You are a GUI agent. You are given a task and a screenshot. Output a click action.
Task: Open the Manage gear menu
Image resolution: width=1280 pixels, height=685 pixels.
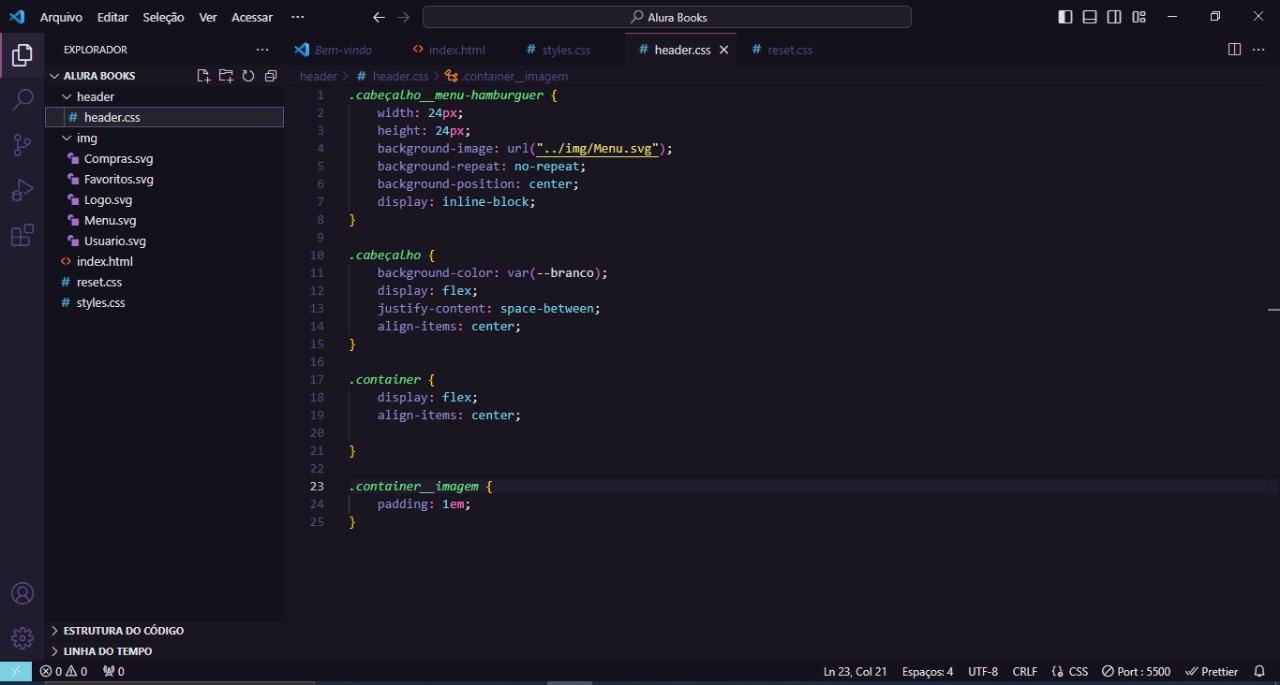click(22, 638)
